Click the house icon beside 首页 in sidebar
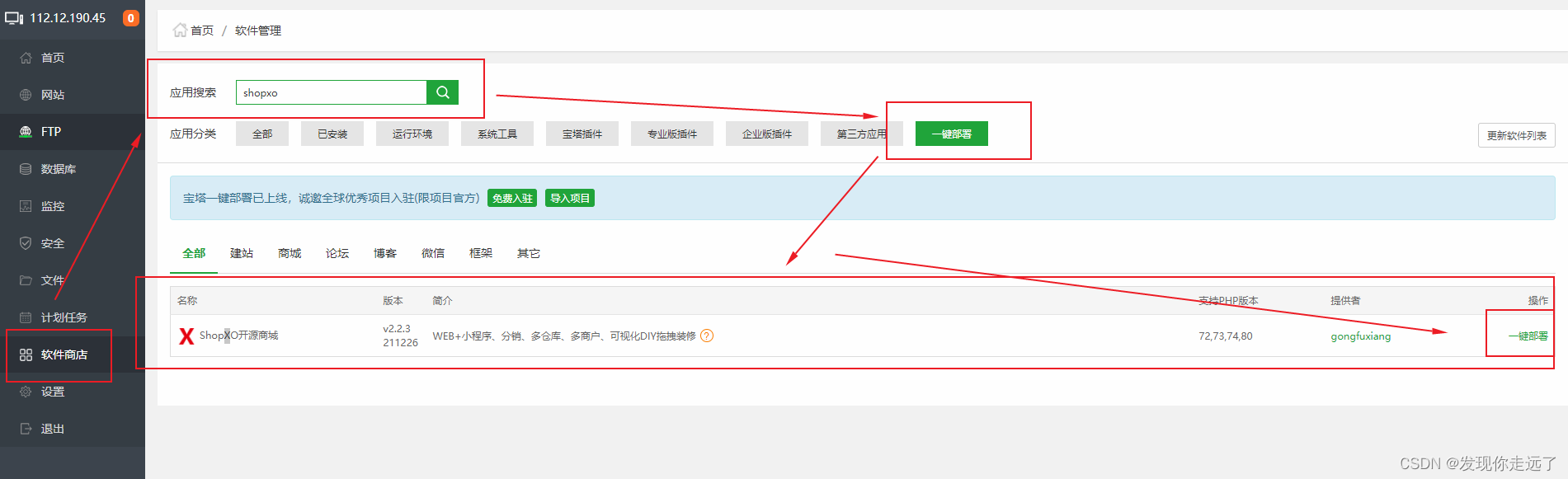 (x=26, y=58)
